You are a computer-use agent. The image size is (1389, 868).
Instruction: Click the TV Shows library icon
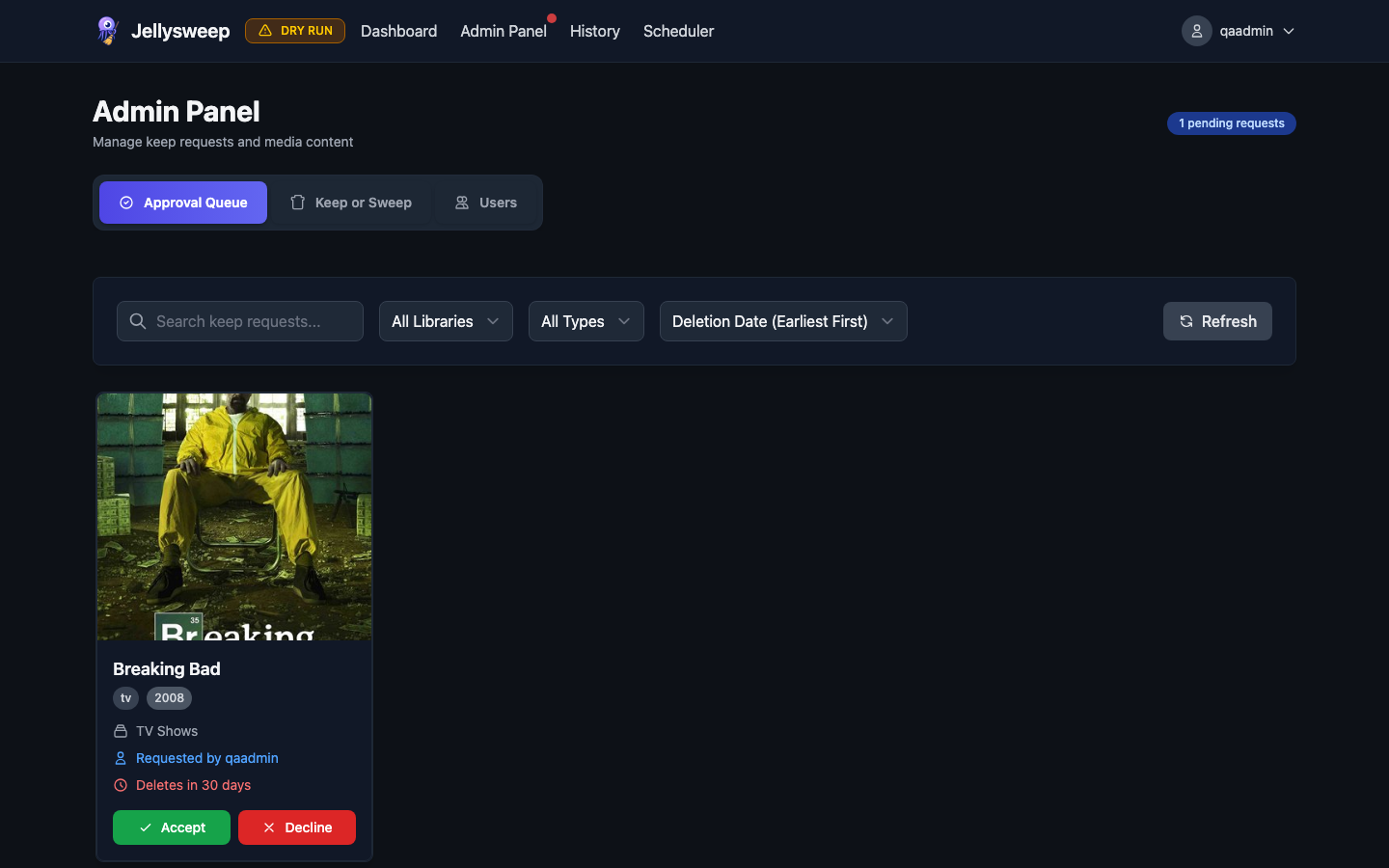pos(121,731)
